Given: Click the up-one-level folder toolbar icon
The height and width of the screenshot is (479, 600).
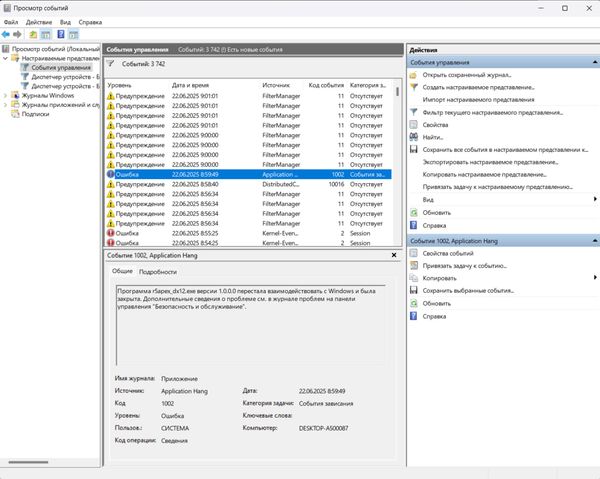Looking at the screenshot, I should pyautogui.click(x=33, y=34).
